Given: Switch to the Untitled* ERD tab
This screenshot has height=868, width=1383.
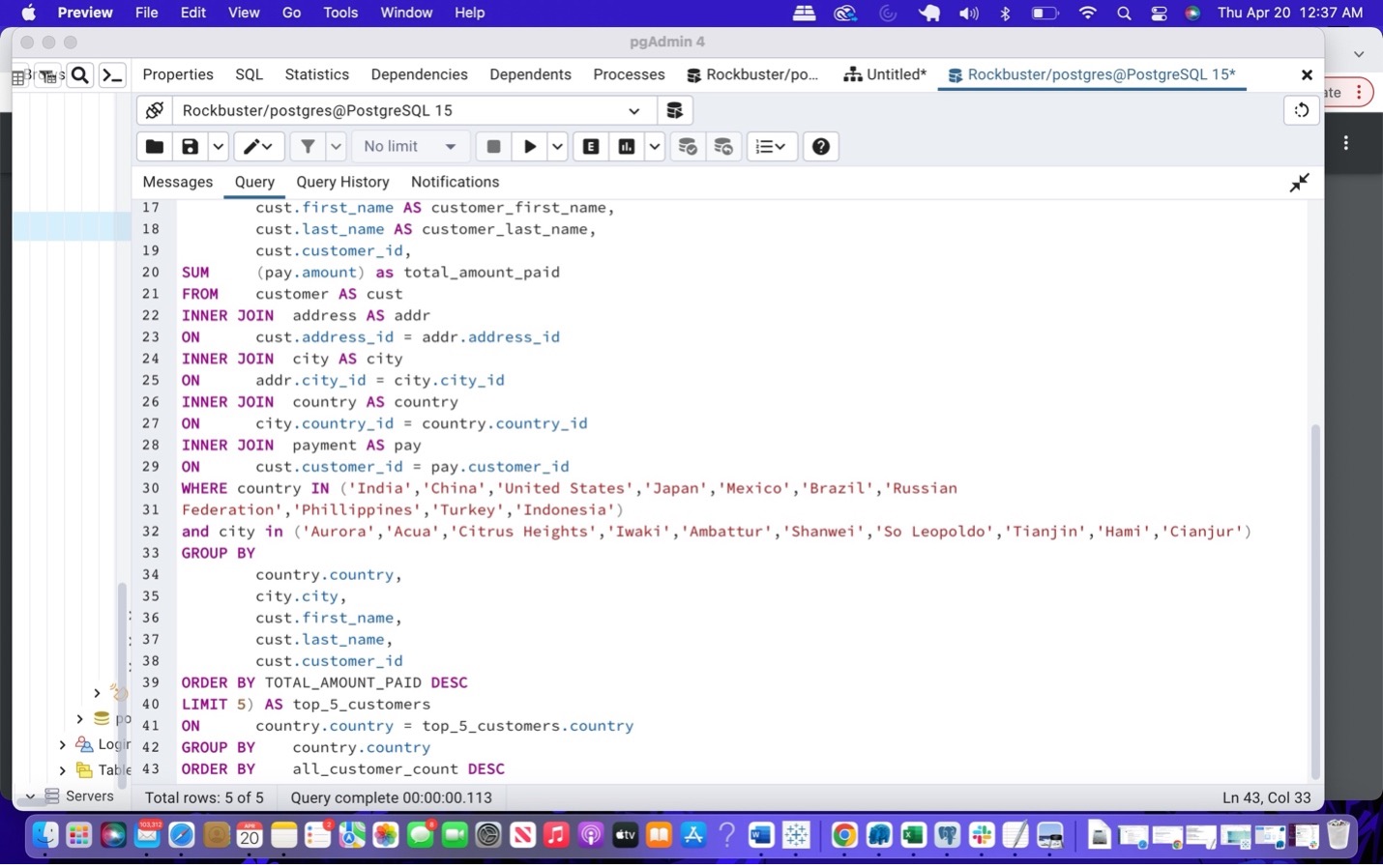Looking at the screenshot, I should (885, 75).
